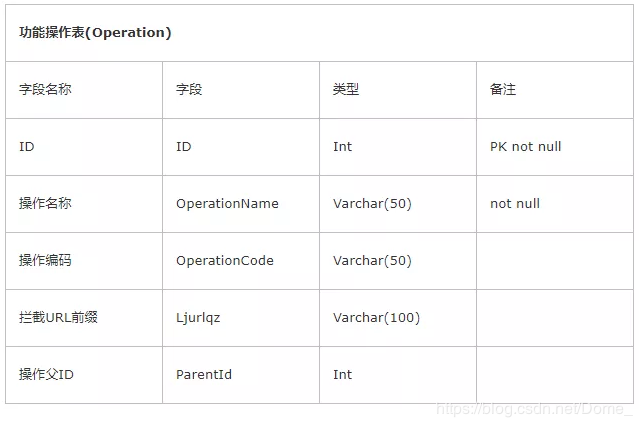Click the 备注 column header
The height and width of the screenshot is (427, 642).
(x=503, y=90)
